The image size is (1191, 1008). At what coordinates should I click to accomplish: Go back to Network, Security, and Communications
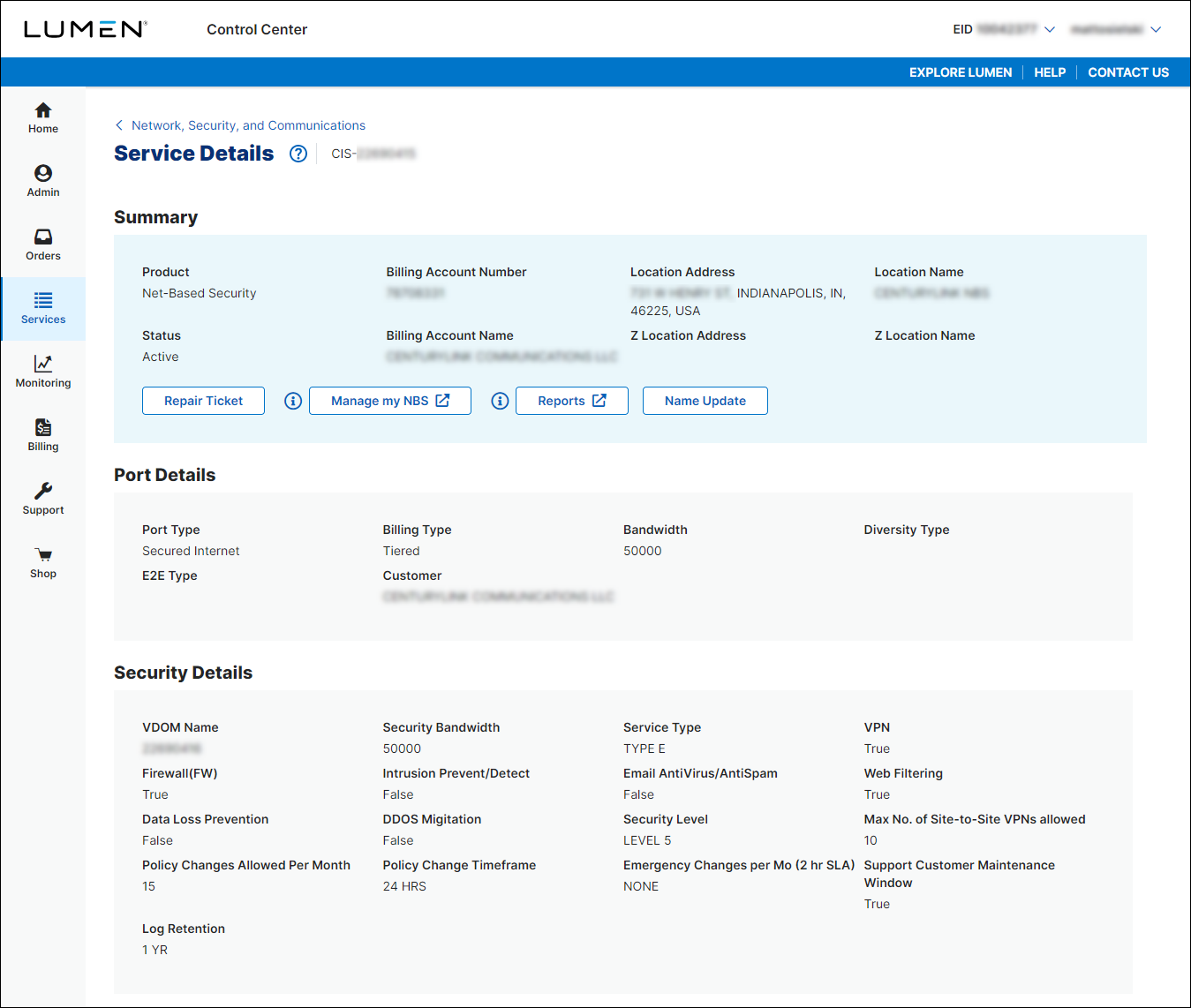pos(240,125)
